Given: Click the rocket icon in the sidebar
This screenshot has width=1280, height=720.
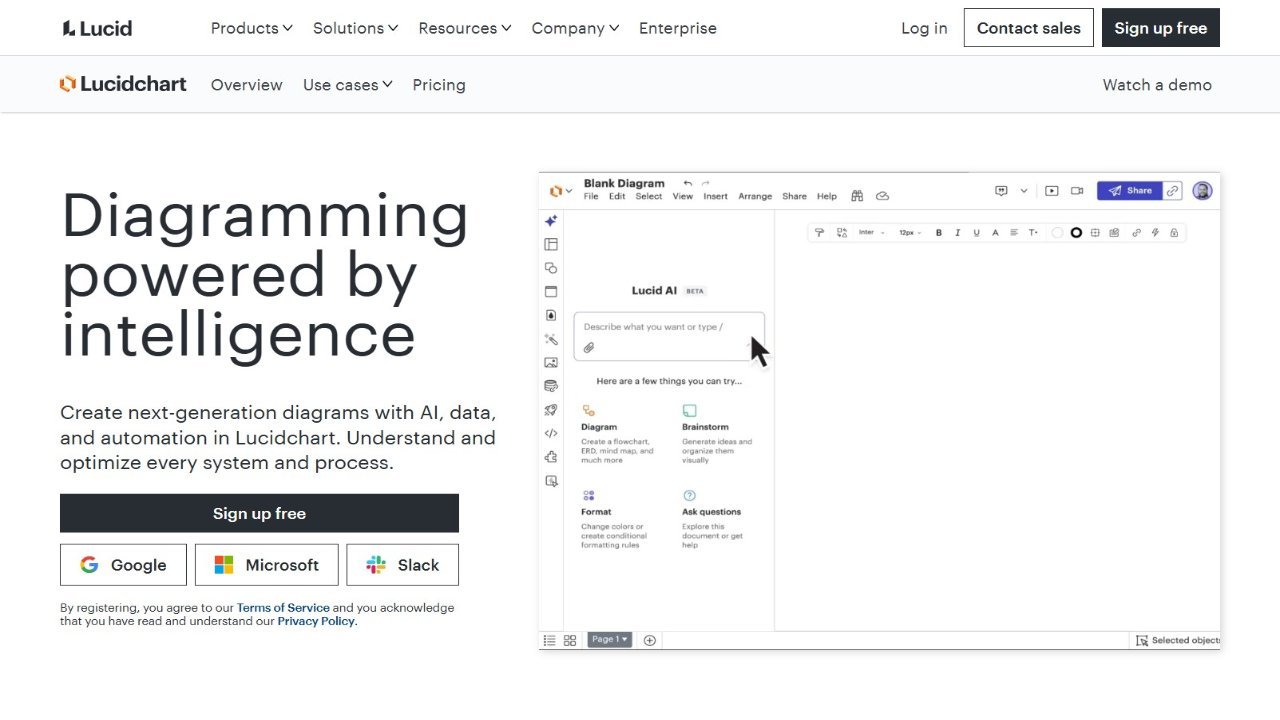Looking at the screenshot, I should coord(551,410).
